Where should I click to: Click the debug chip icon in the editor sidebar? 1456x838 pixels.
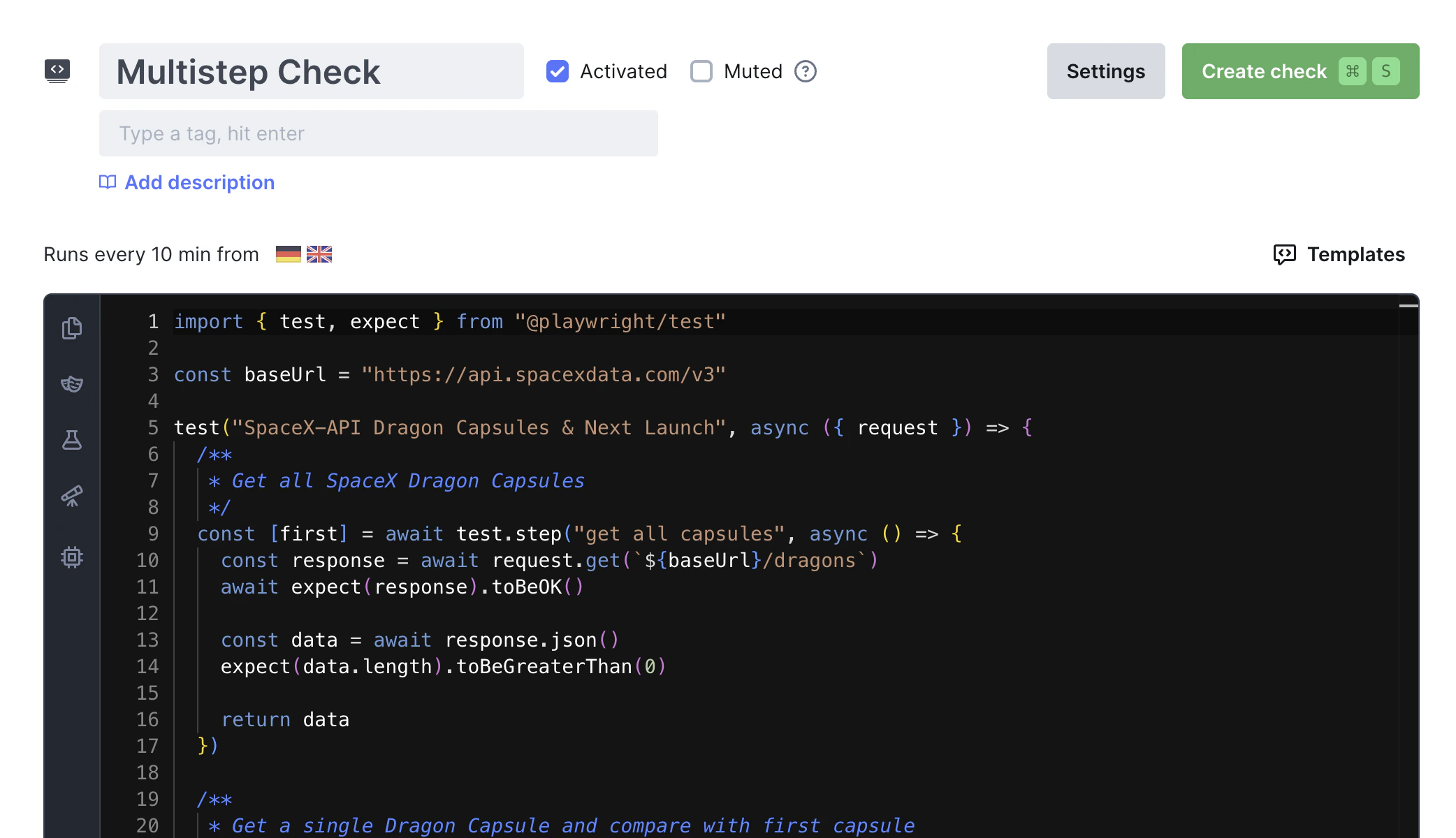click(x=72, y=557)
